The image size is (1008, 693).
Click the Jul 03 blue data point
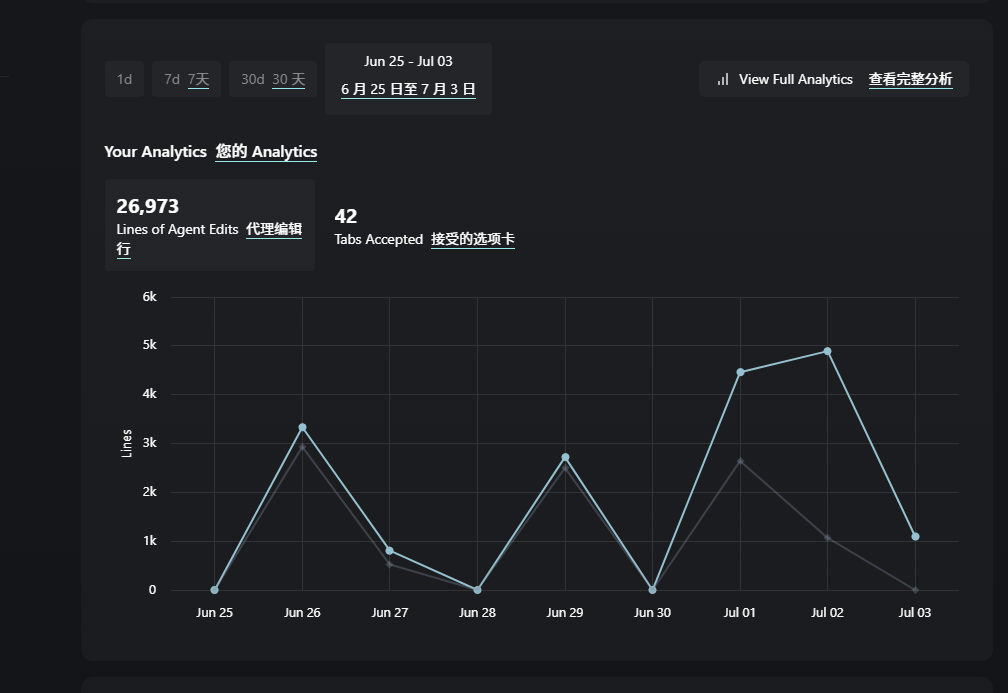pyautogui.click(x=915, y=537)
